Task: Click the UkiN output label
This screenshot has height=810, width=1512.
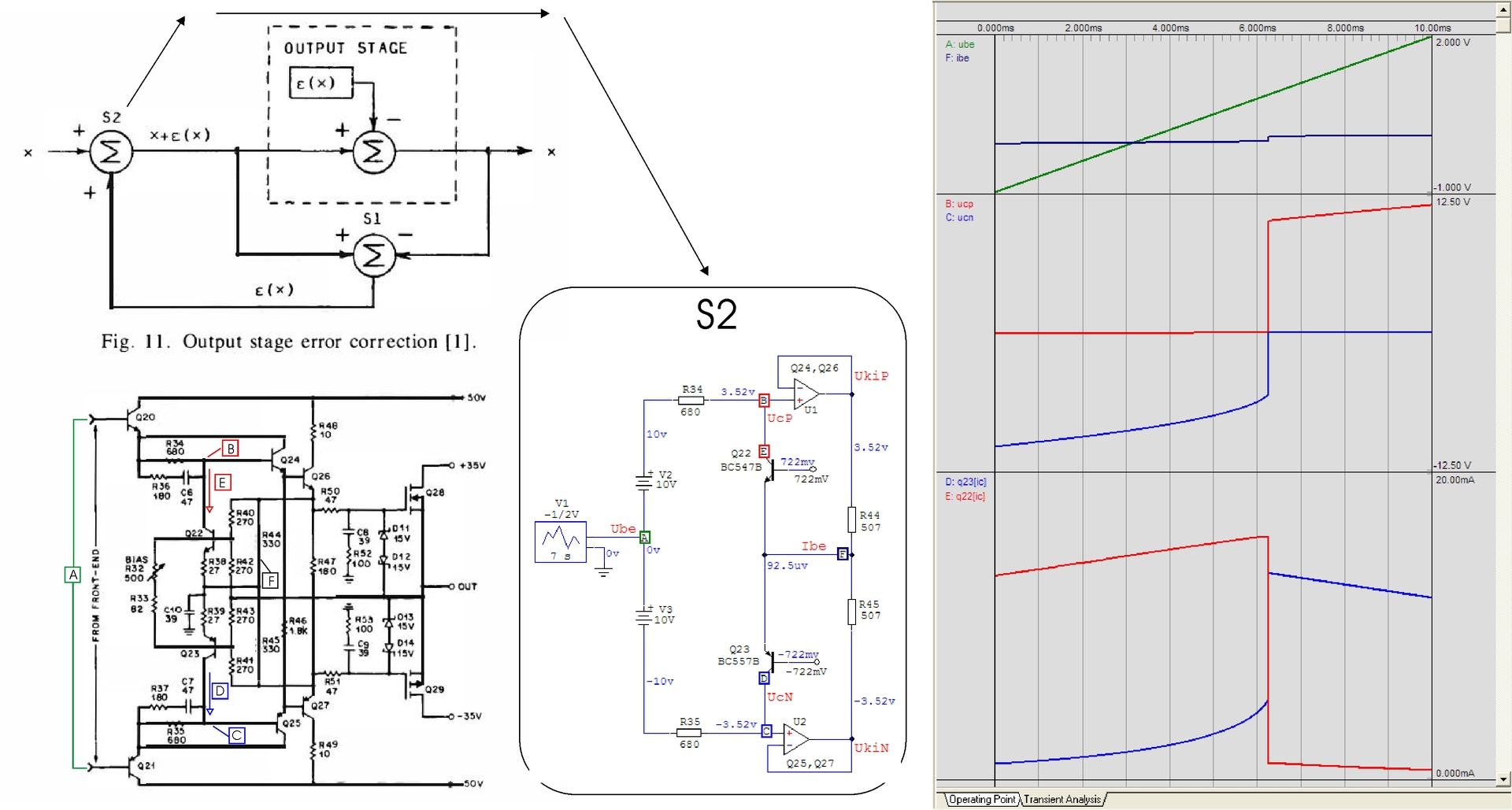Action: click(872, 748)
